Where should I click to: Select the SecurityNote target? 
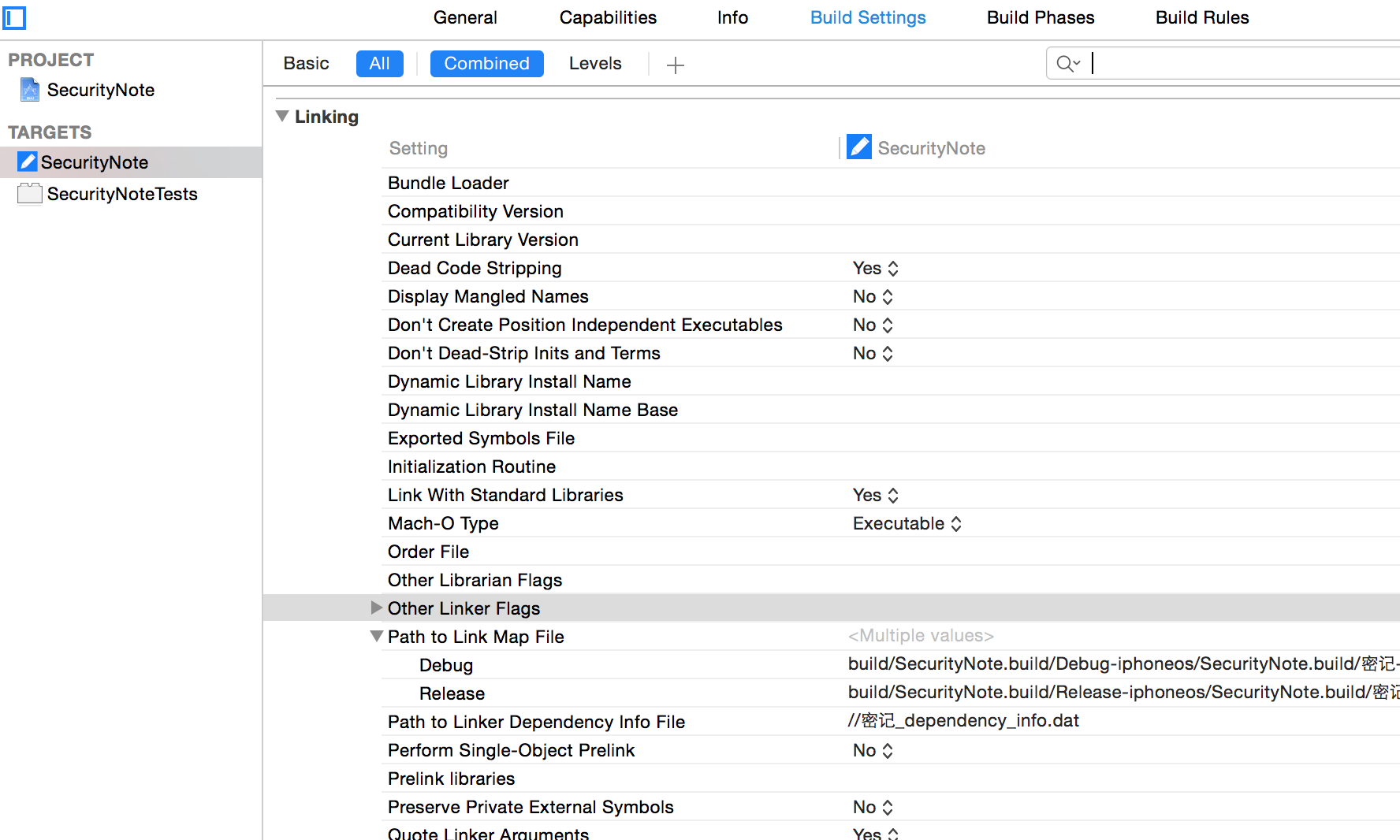[x=131, y=162]
